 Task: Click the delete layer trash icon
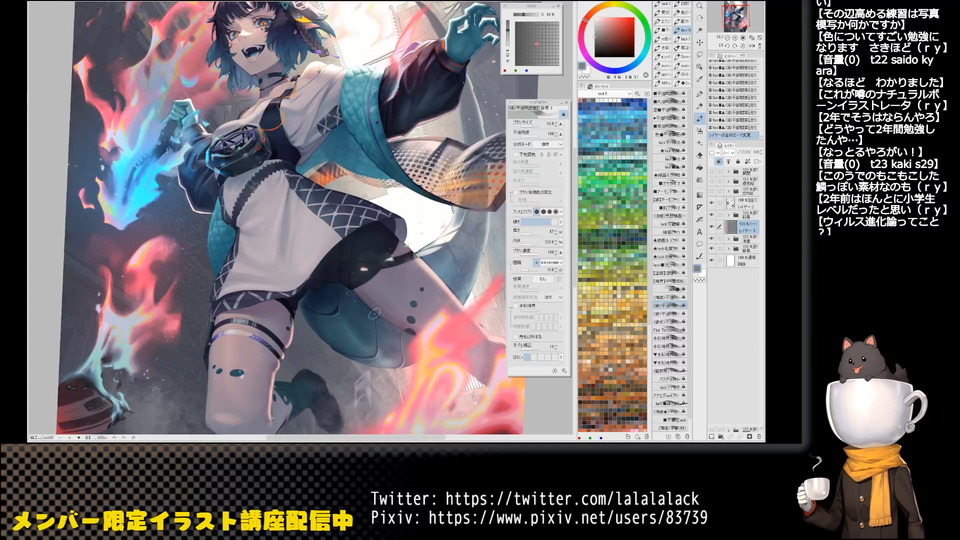(x=759, y=437)
